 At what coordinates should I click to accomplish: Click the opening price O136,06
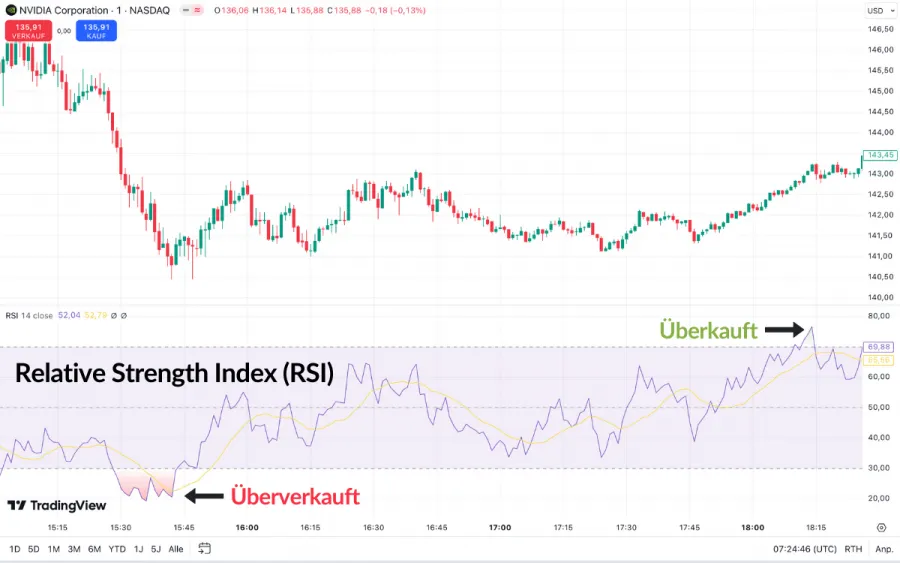[x=232, y=10]
